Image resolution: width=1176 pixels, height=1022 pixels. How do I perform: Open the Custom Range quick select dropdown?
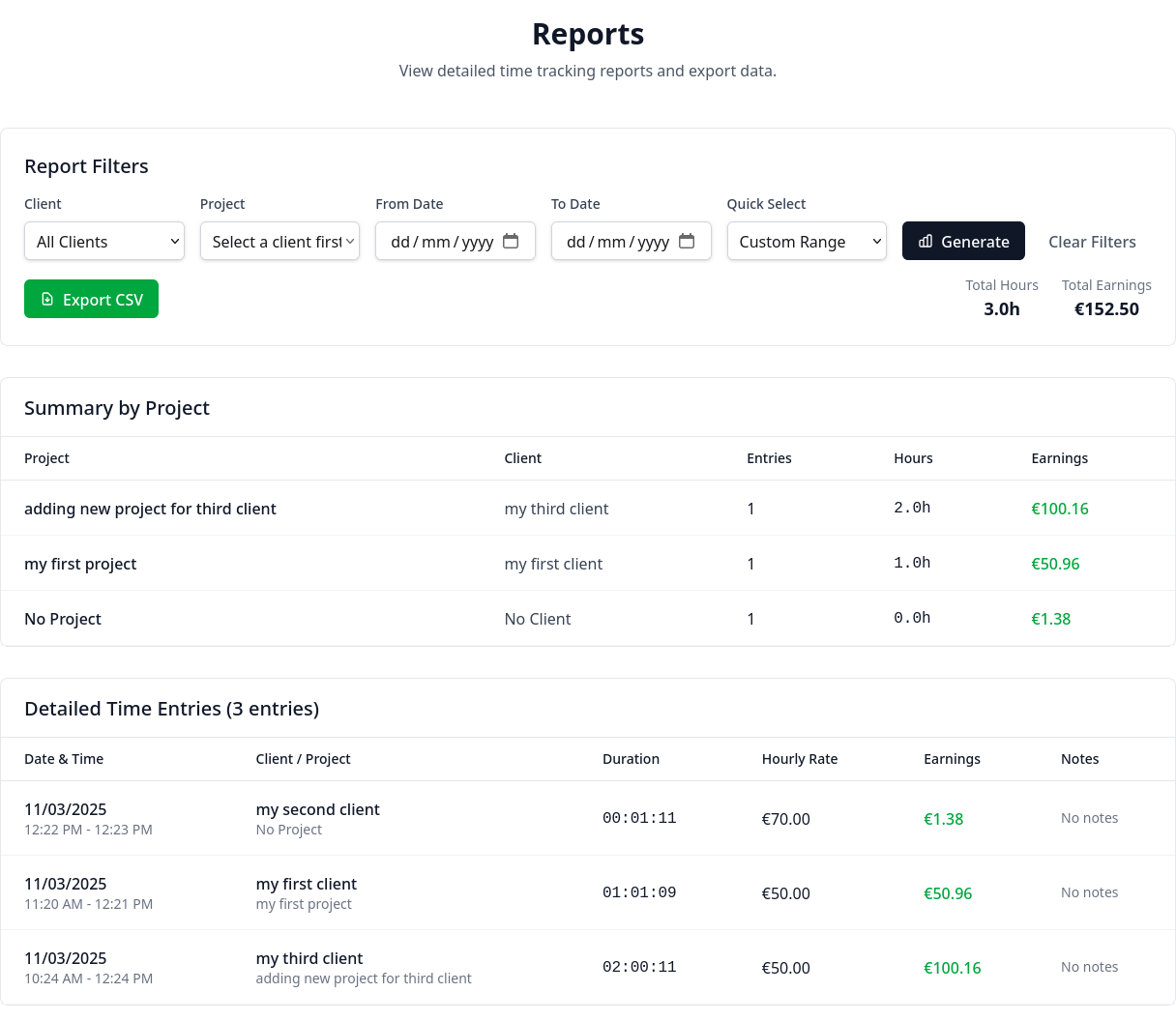(807, 241)
